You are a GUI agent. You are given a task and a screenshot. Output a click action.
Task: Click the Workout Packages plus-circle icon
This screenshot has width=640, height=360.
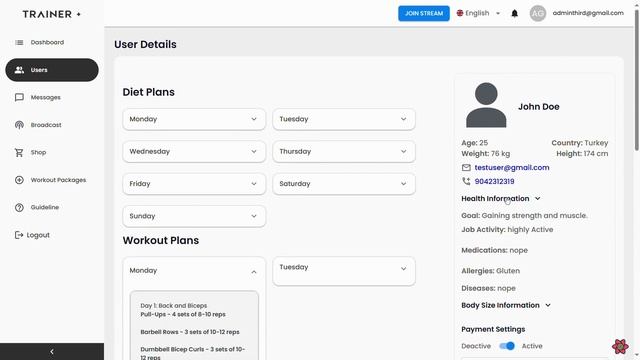(x=19, y=180)
